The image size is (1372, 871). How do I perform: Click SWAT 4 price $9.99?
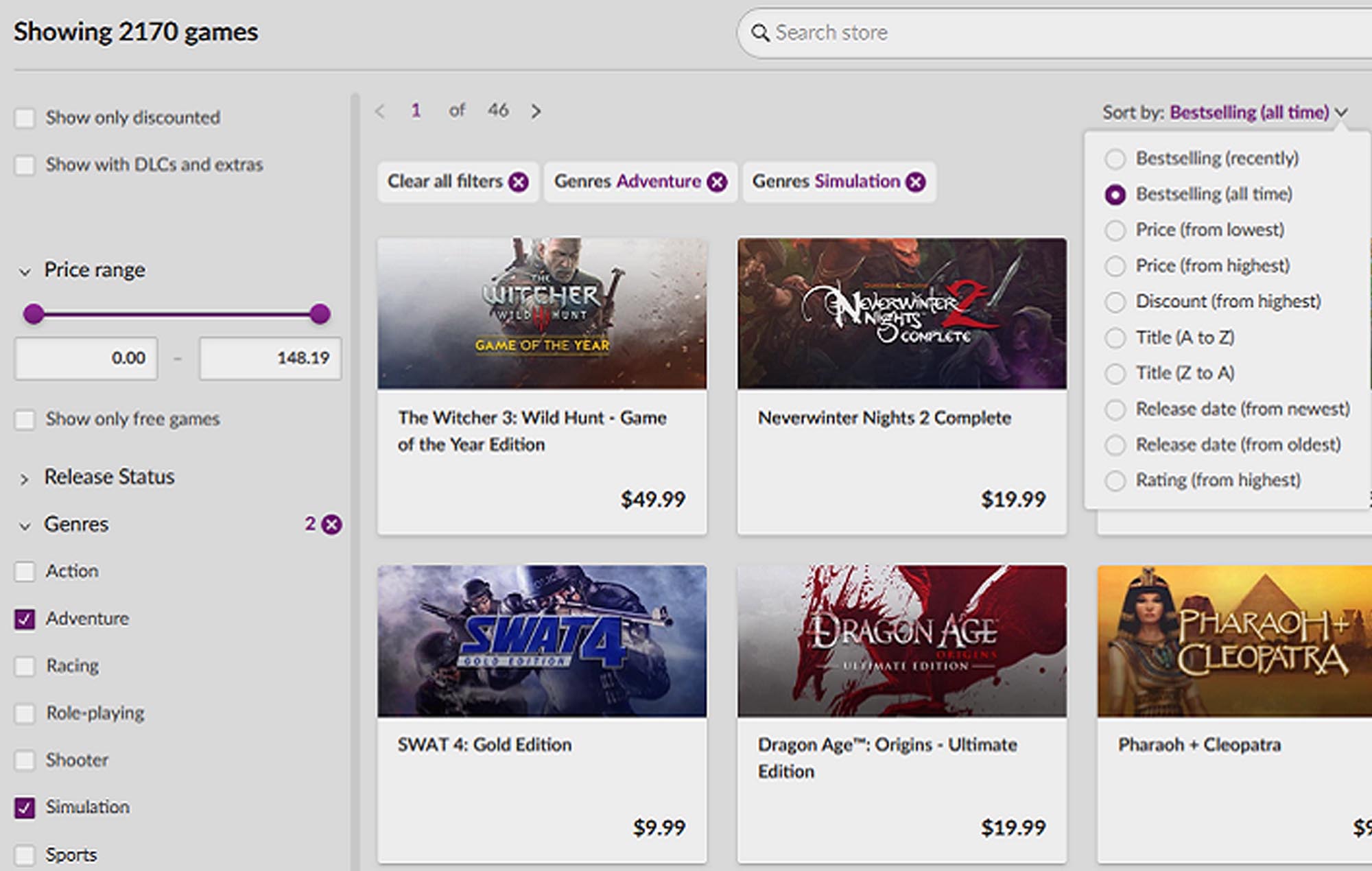coord(659,828)
